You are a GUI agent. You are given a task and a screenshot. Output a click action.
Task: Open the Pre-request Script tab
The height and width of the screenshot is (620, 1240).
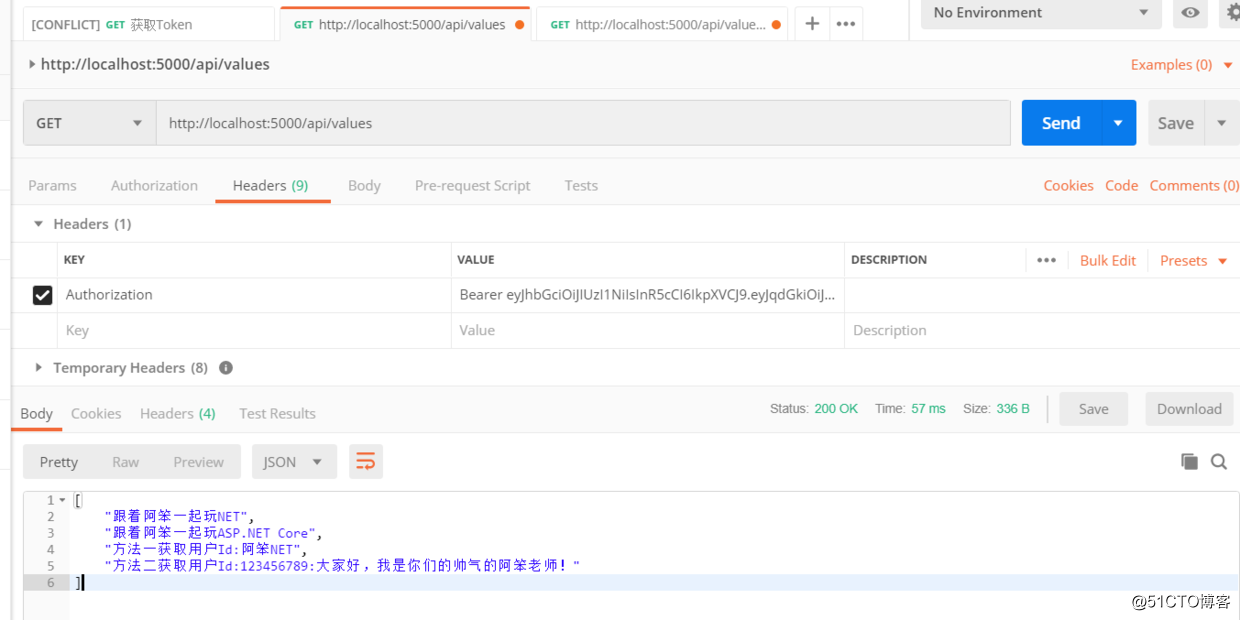click(473, 185)
